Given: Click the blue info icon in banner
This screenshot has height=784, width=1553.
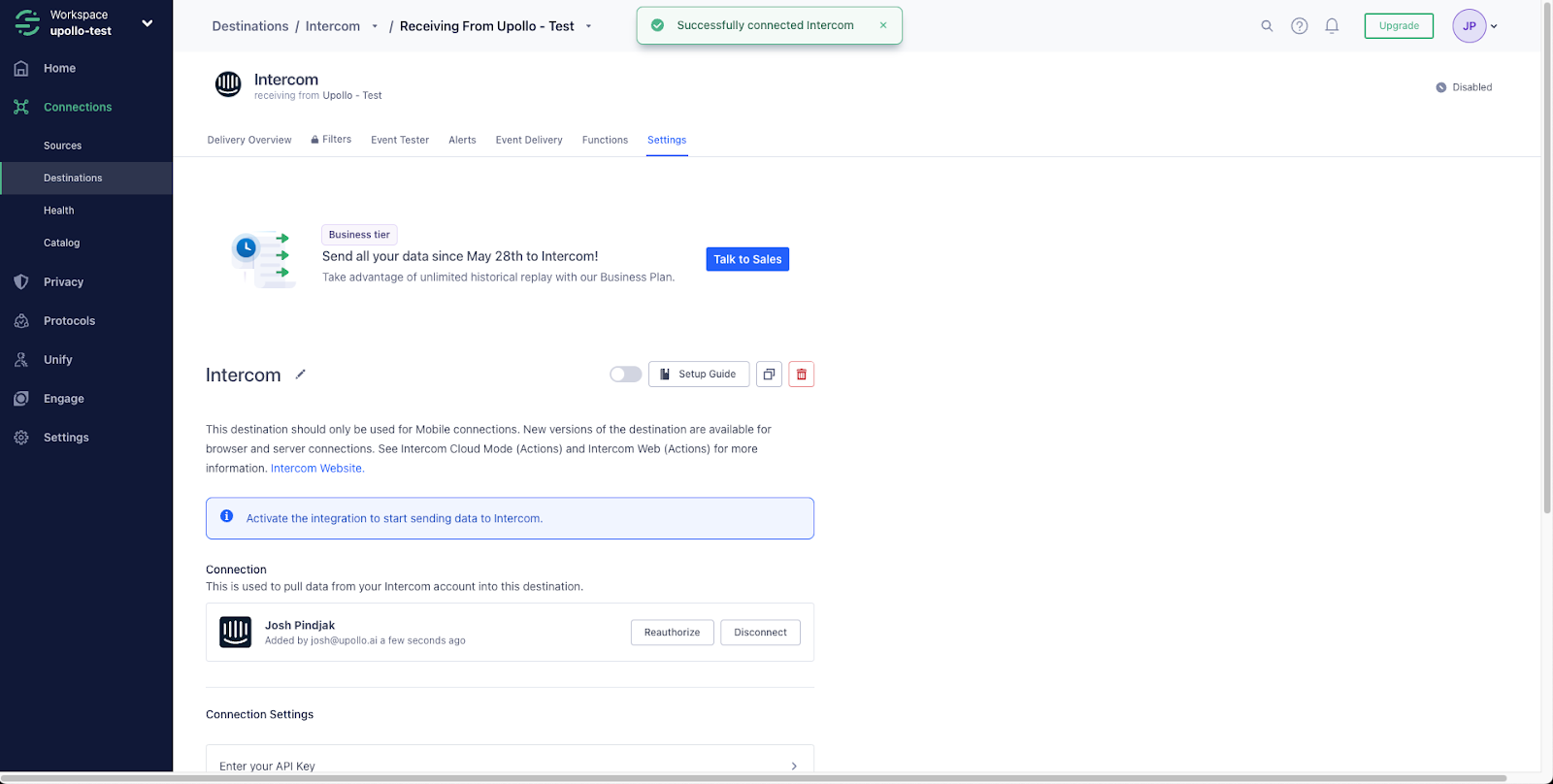Looking at the screenshot, I should (226, 516).
